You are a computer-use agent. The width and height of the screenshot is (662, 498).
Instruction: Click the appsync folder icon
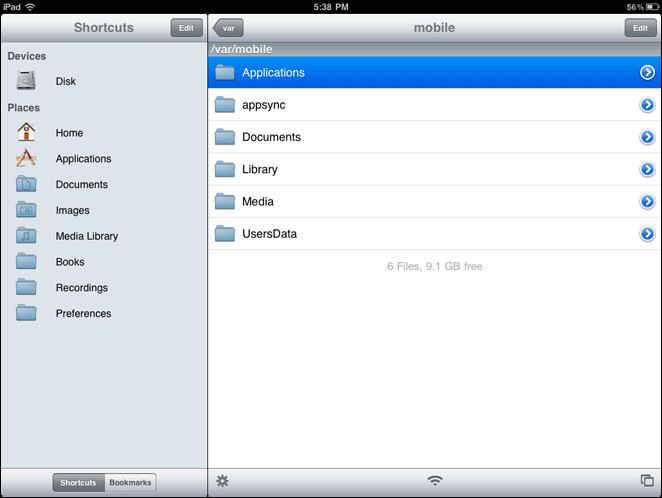225,104
